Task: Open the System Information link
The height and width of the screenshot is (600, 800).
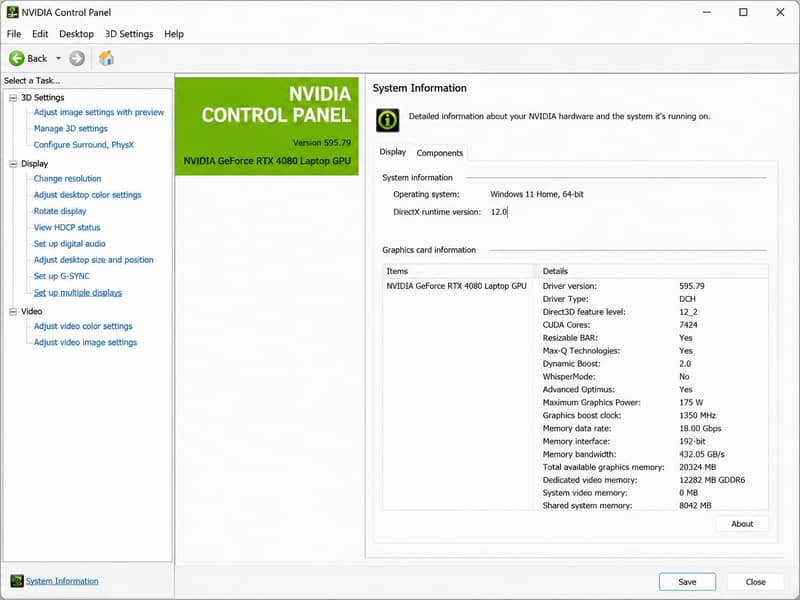Action: (x=62, y=581)
